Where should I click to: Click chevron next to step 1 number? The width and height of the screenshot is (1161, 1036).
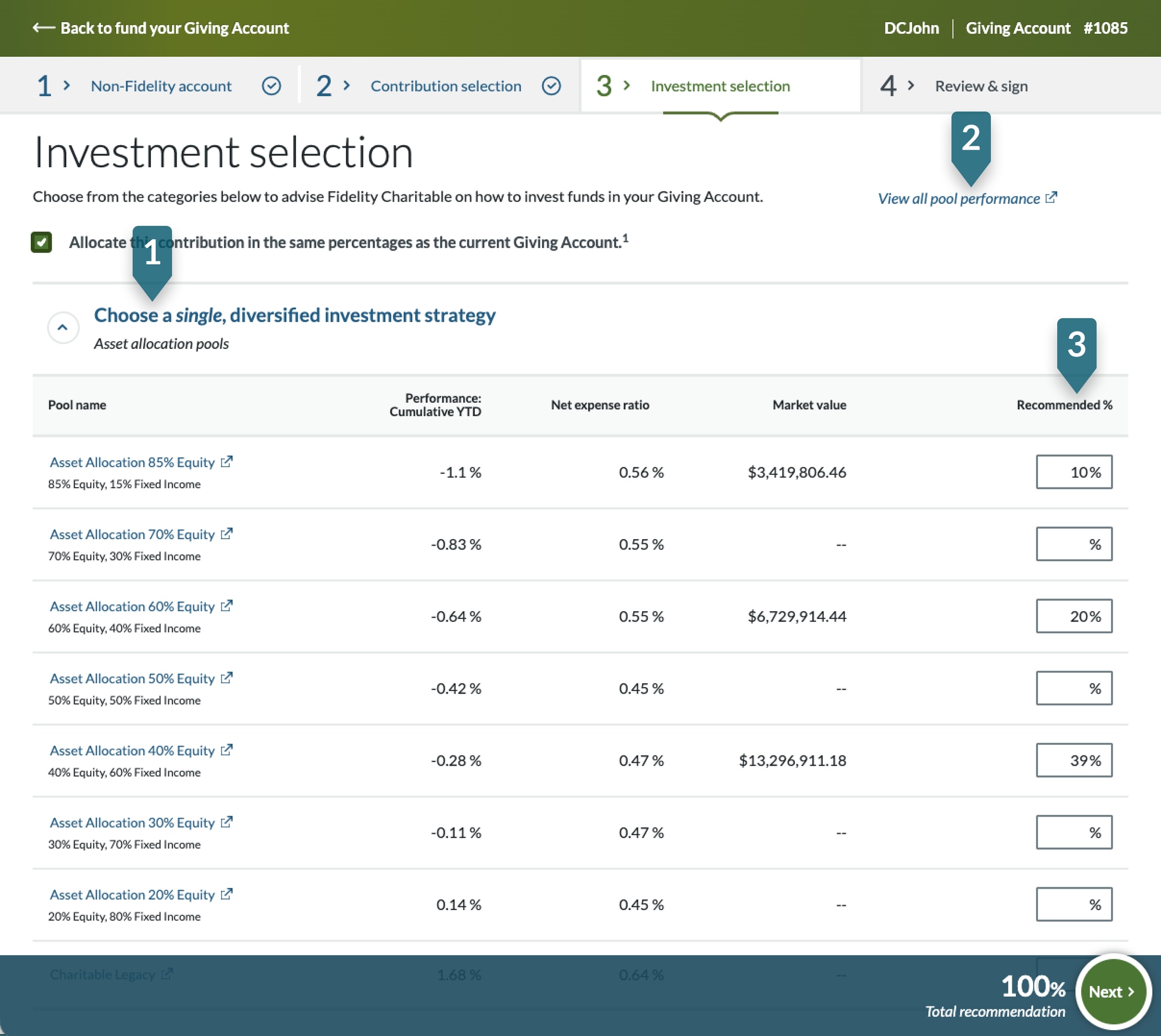67,86
